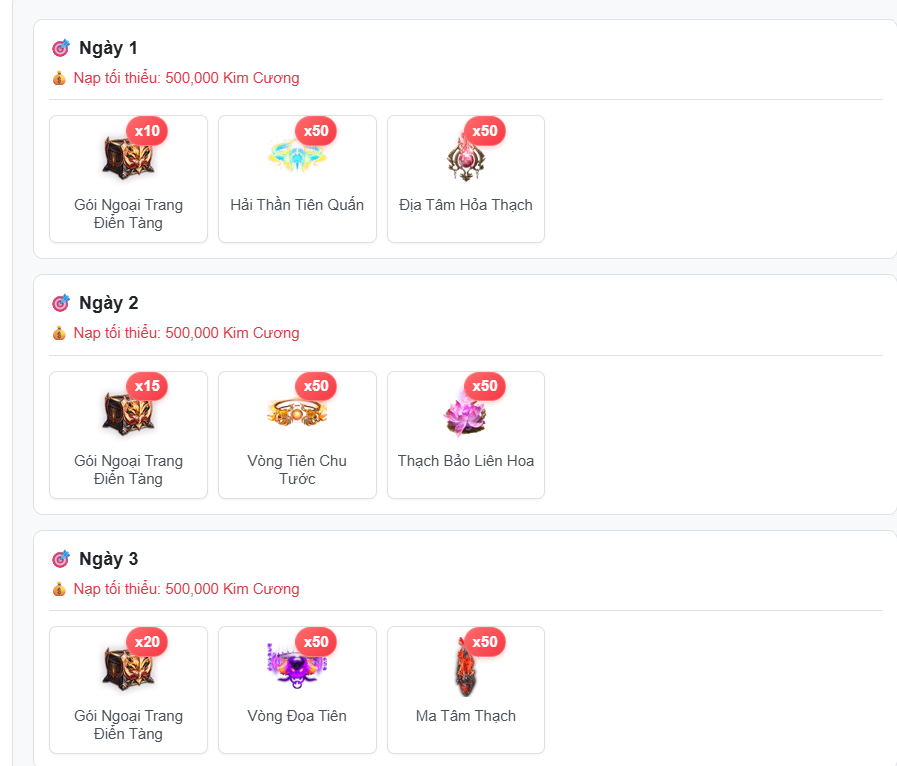897x766 pixels.
Task: Click the Day 3 Gói Ngoại Trang Điển Tàng label
Action: pos(128,725)
